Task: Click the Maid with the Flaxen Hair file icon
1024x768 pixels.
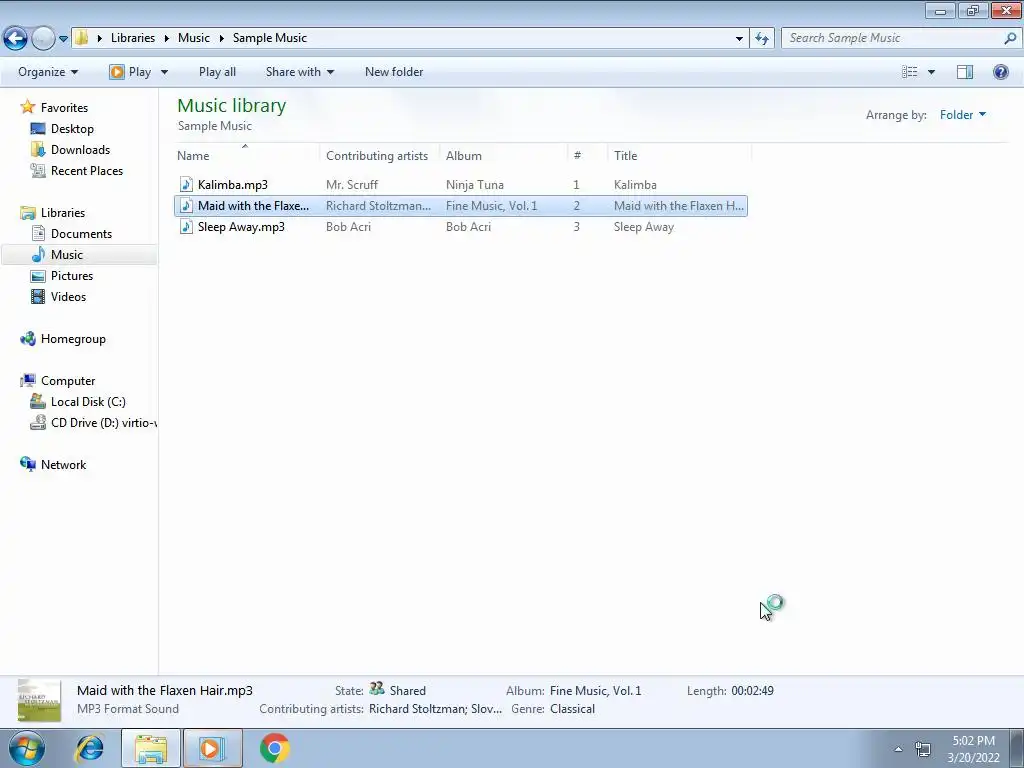Action: [x=186, y=206]
